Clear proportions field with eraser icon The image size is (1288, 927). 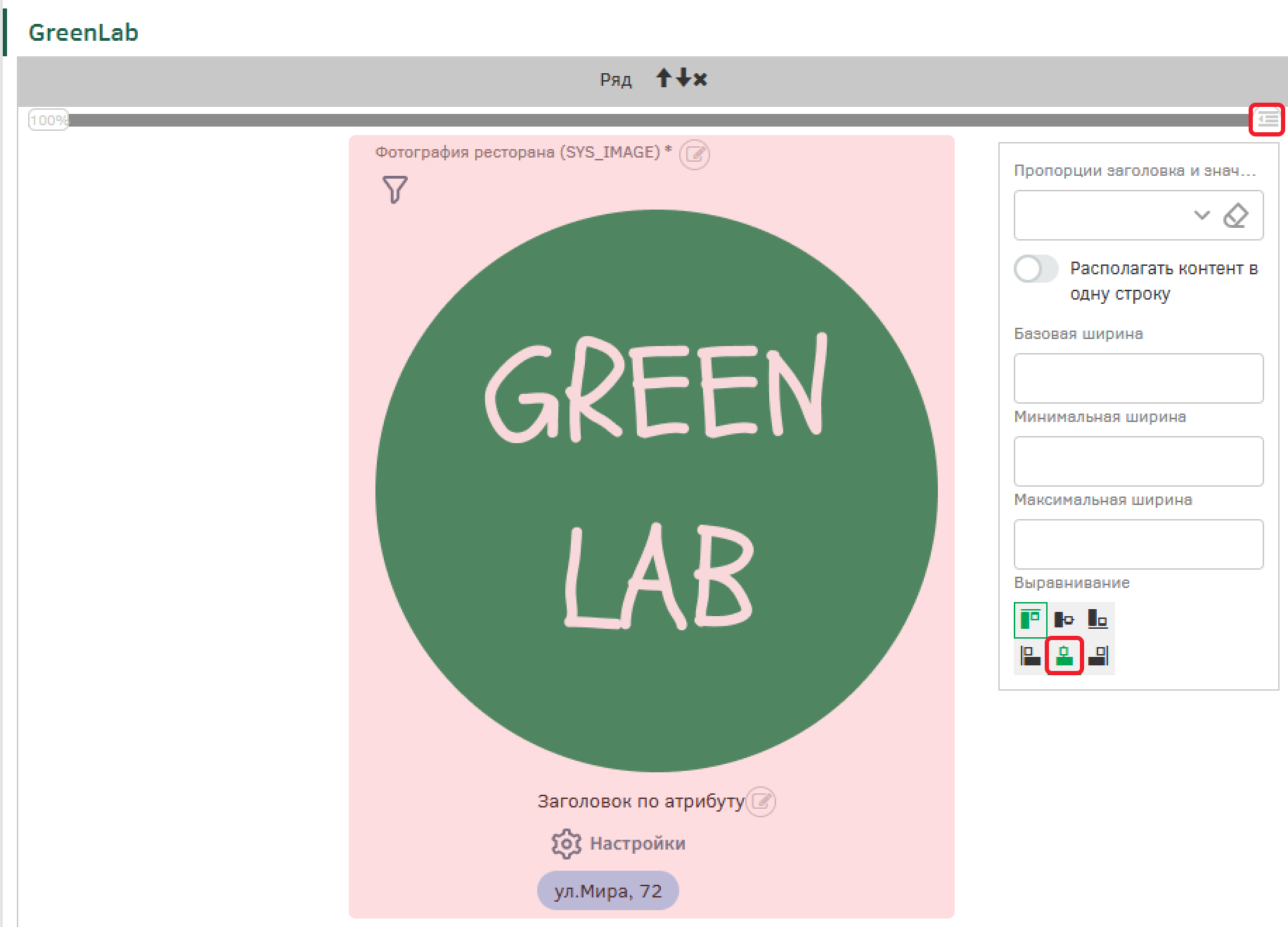coord(1235,215)
